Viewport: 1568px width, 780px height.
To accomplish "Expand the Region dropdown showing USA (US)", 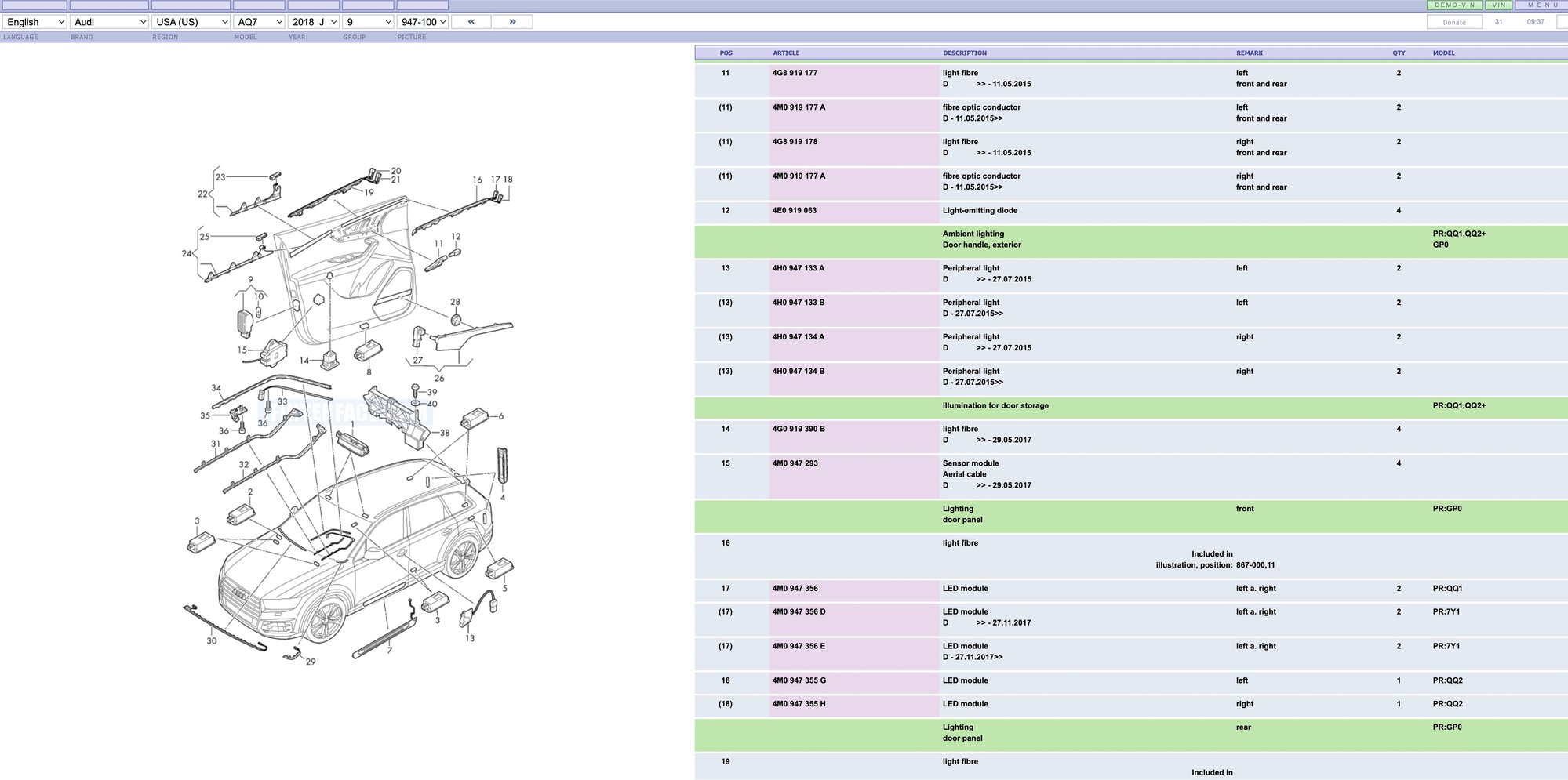I will click(x=191, y=22).
